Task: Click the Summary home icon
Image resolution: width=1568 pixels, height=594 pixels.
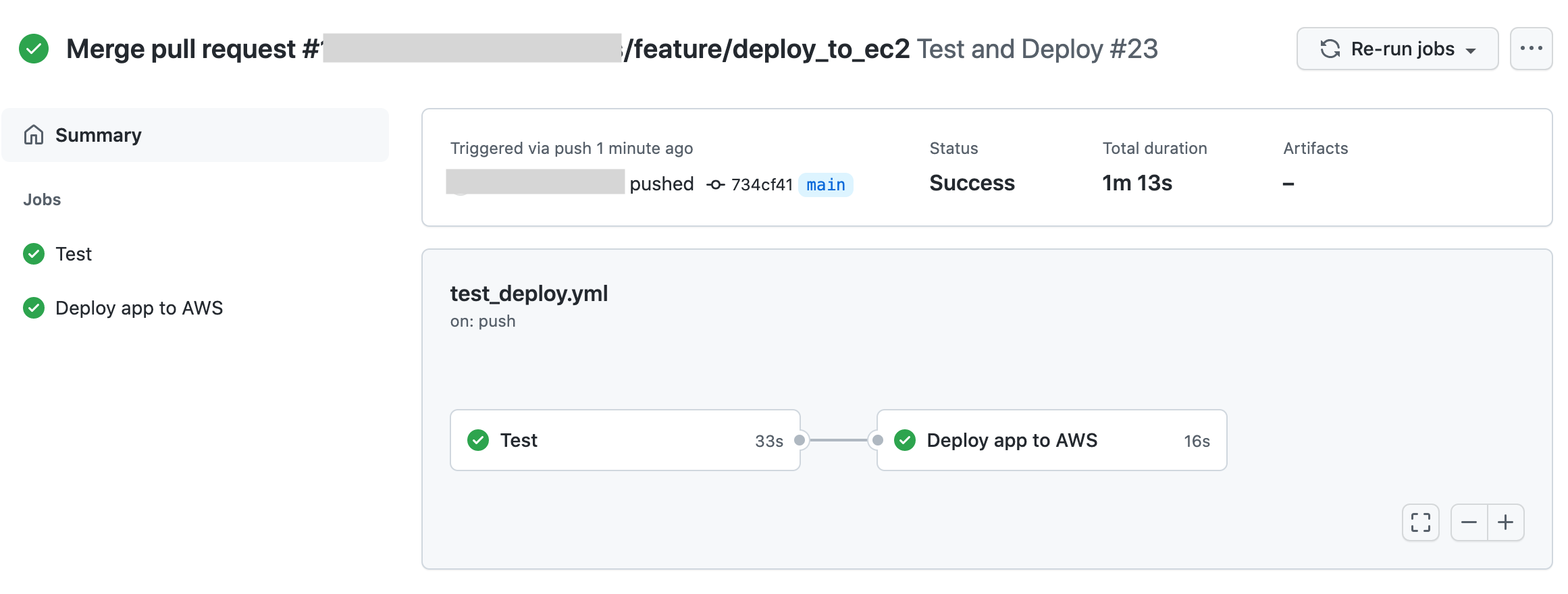Action: click(x=34, y=135)
